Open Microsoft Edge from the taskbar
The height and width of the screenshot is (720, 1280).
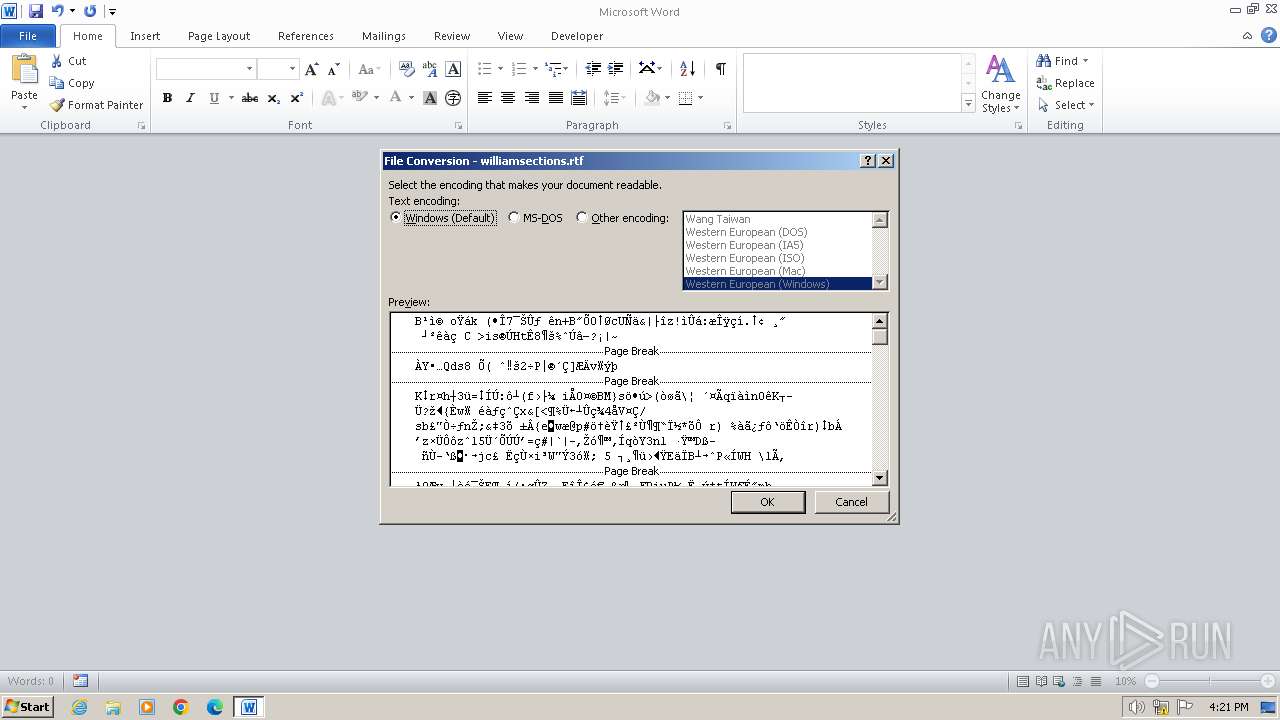[x=215, y=707]
